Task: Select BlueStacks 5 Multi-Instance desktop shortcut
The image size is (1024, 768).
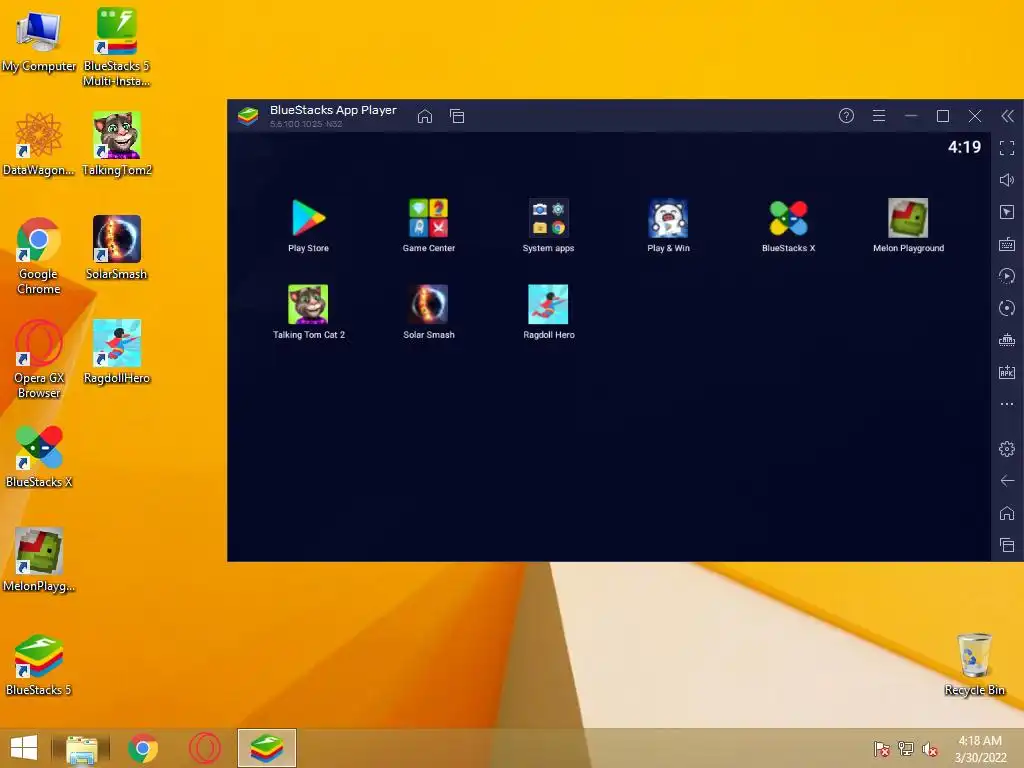Action: pos(117,47)
